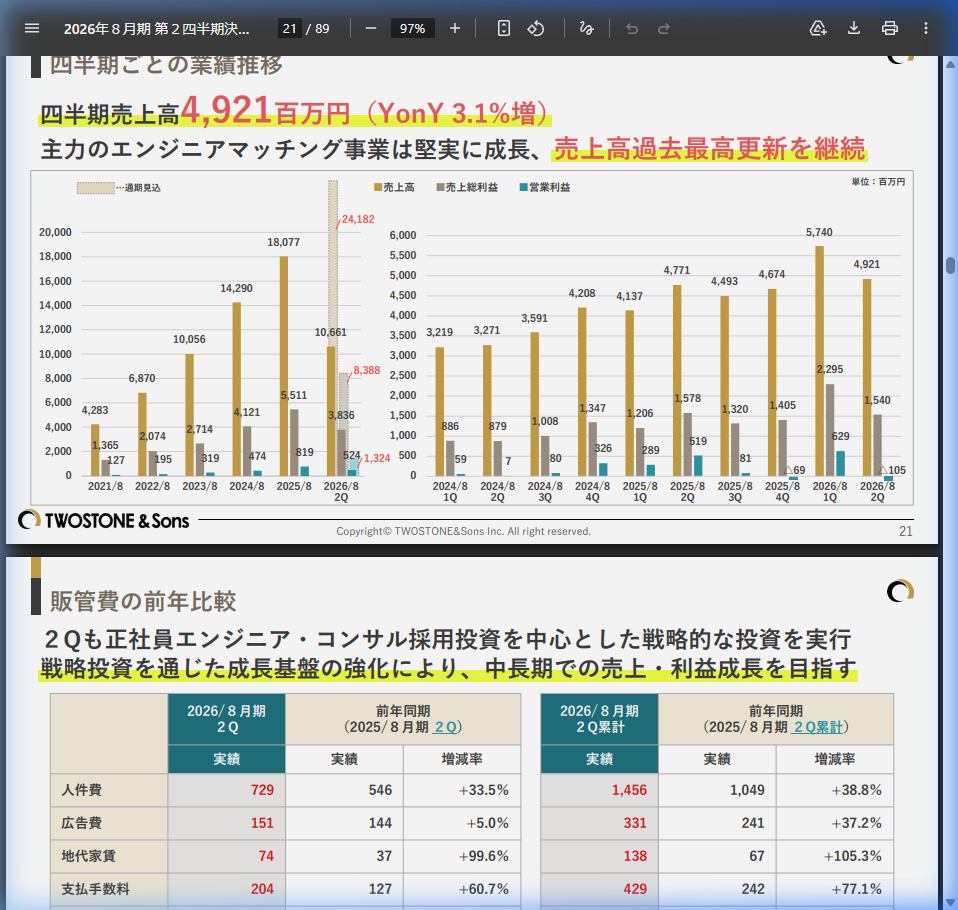Screen dimensions: 958x910
Task: Click the Undo icon in toolbar
Action: pyautogui.click(x=631, y=28)
